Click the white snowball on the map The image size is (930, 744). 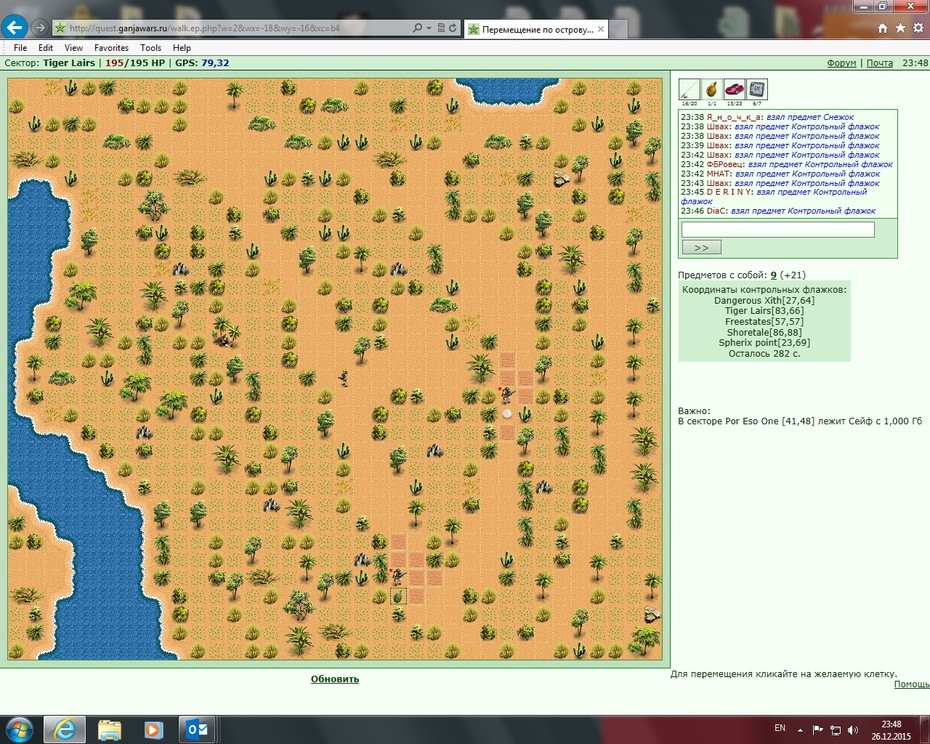click(507, 414)
